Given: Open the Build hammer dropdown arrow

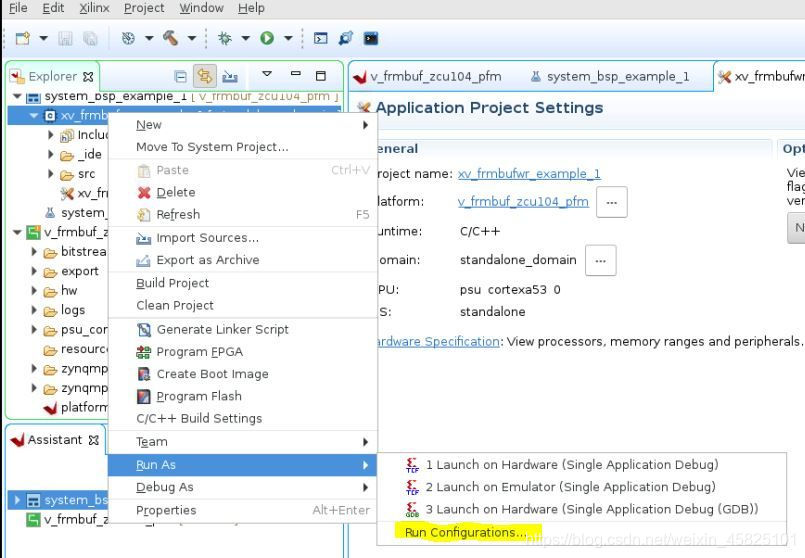Looking at the screenshot, I should [x=191, y=39].
